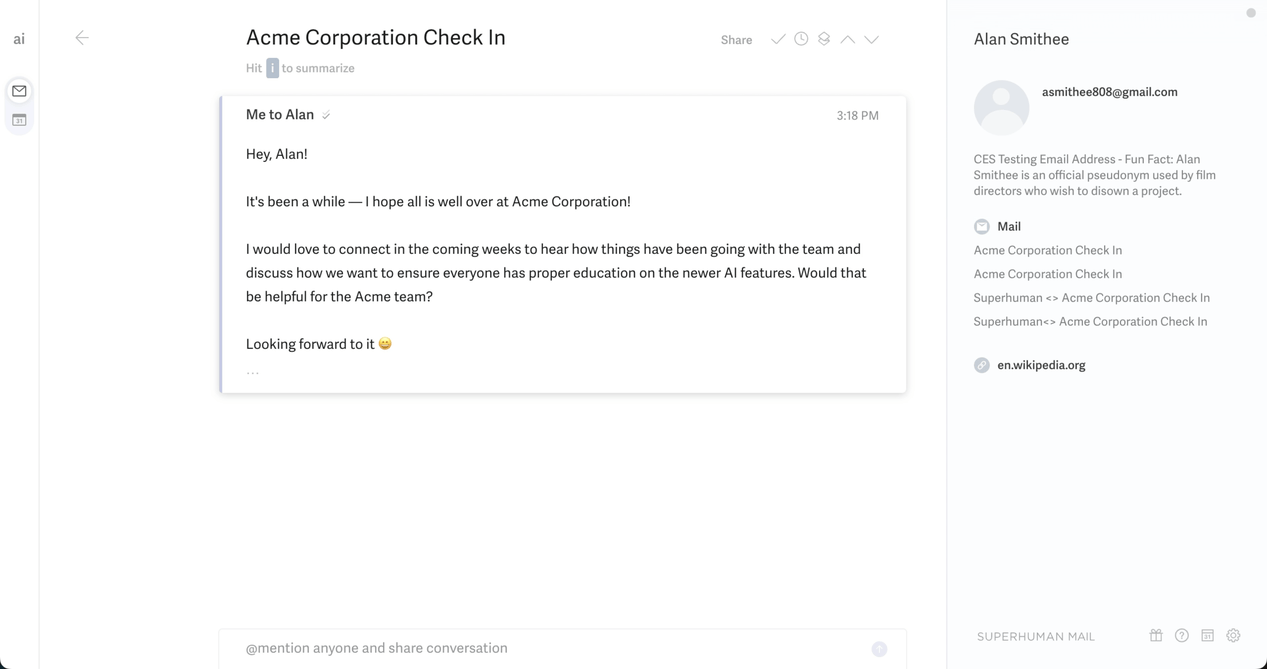
Task: Click Share button for the conversation
Action: [736, 40]
